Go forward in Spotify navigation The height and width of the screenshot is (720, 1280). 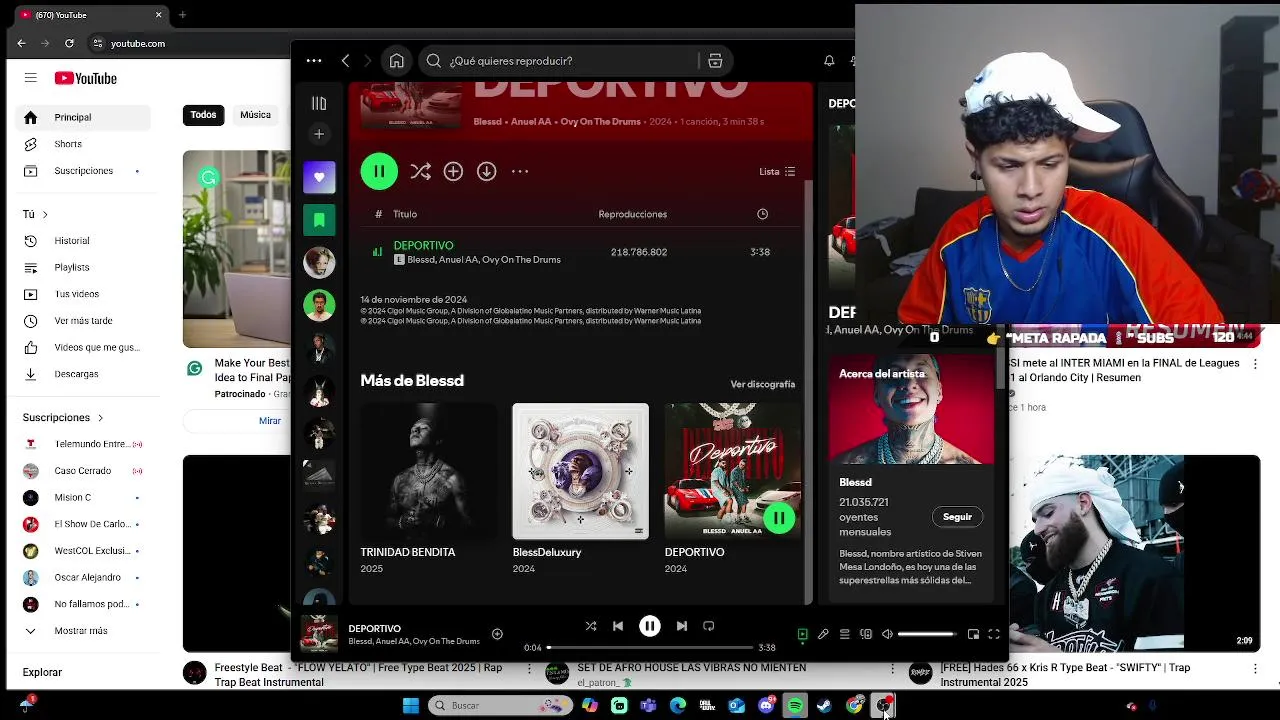367,61
